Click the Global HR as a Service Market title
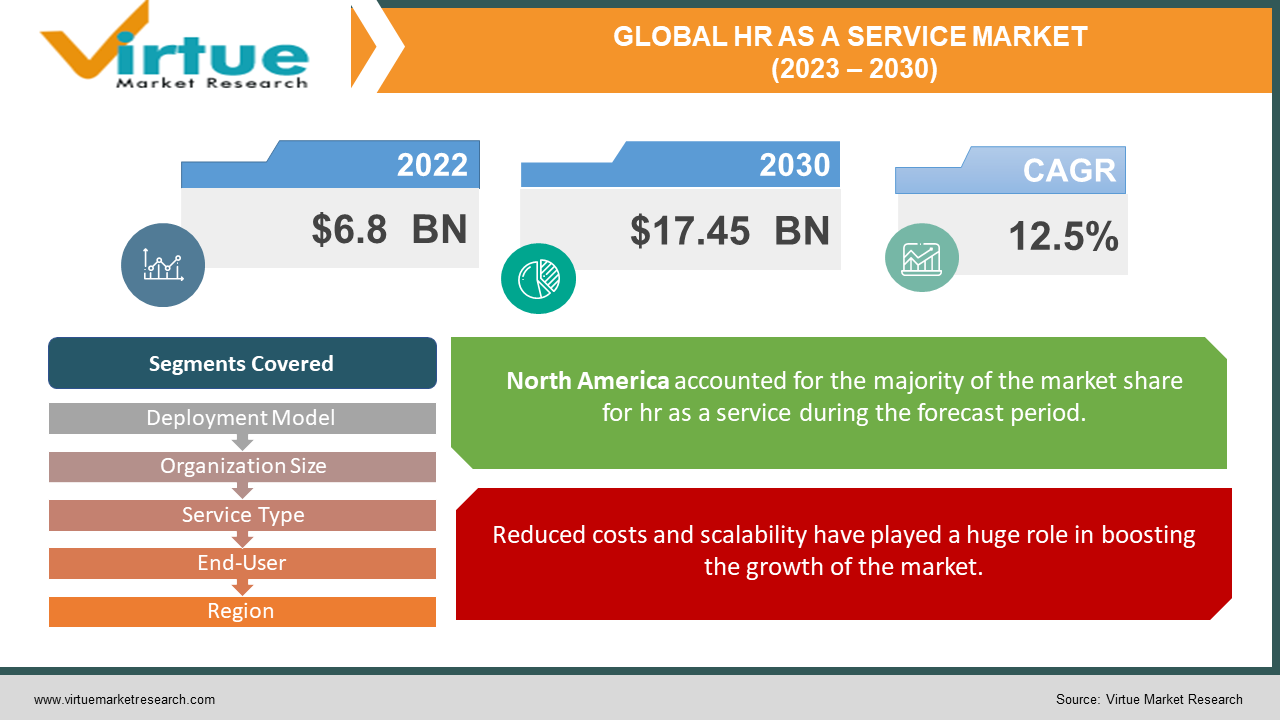Screen dimensions: 1280x720 point(850,53)
